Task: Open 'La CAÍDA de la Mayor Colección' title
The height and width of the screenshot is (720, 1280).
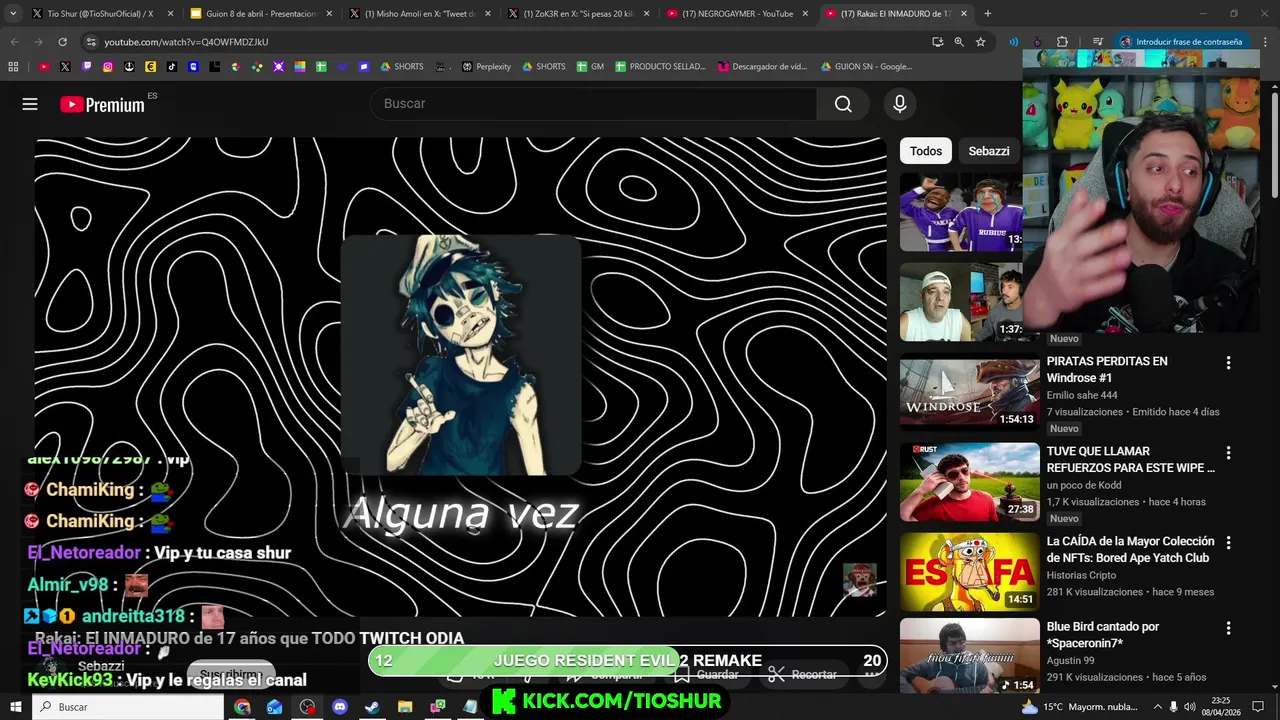Action: (x=1130, y=549)
